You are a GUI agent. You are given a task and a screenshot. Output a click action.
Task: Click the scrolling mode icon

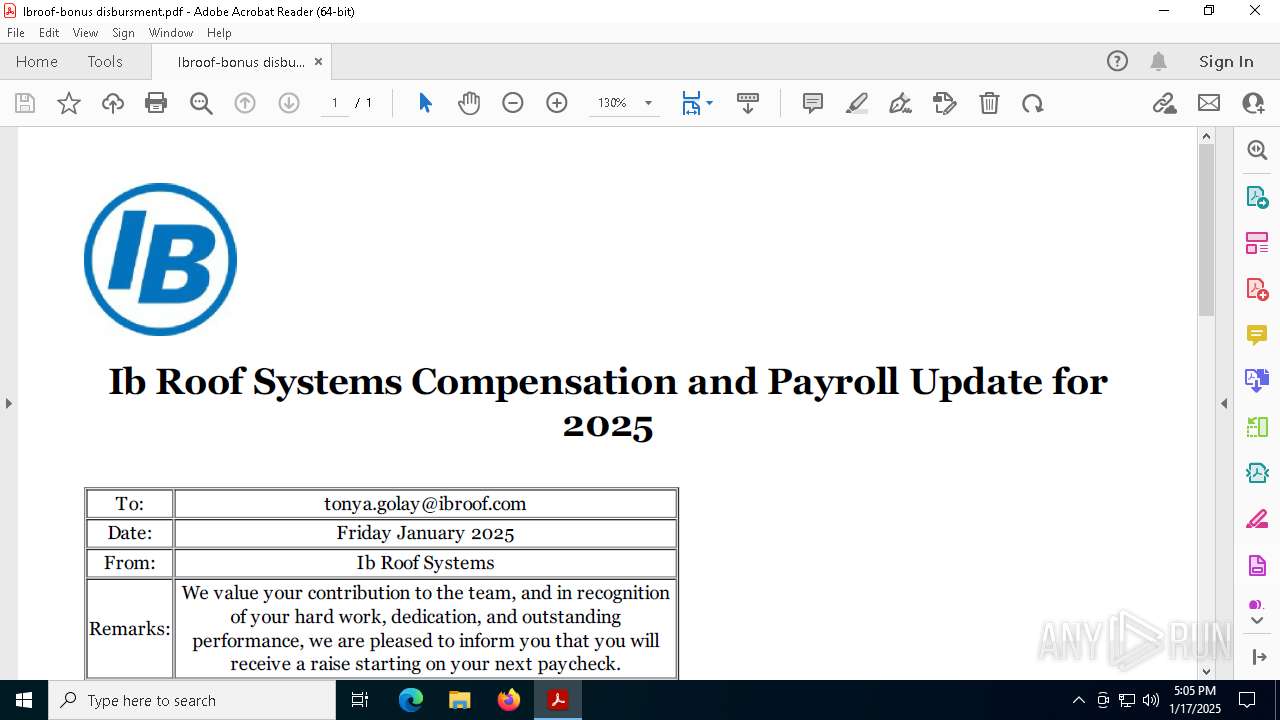point(748,103)
